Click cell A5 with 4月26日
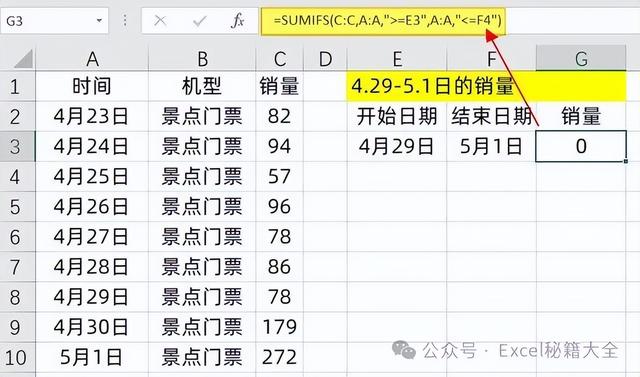The height and width of the screenshot is (377, 640). click(x=92, y=207)
